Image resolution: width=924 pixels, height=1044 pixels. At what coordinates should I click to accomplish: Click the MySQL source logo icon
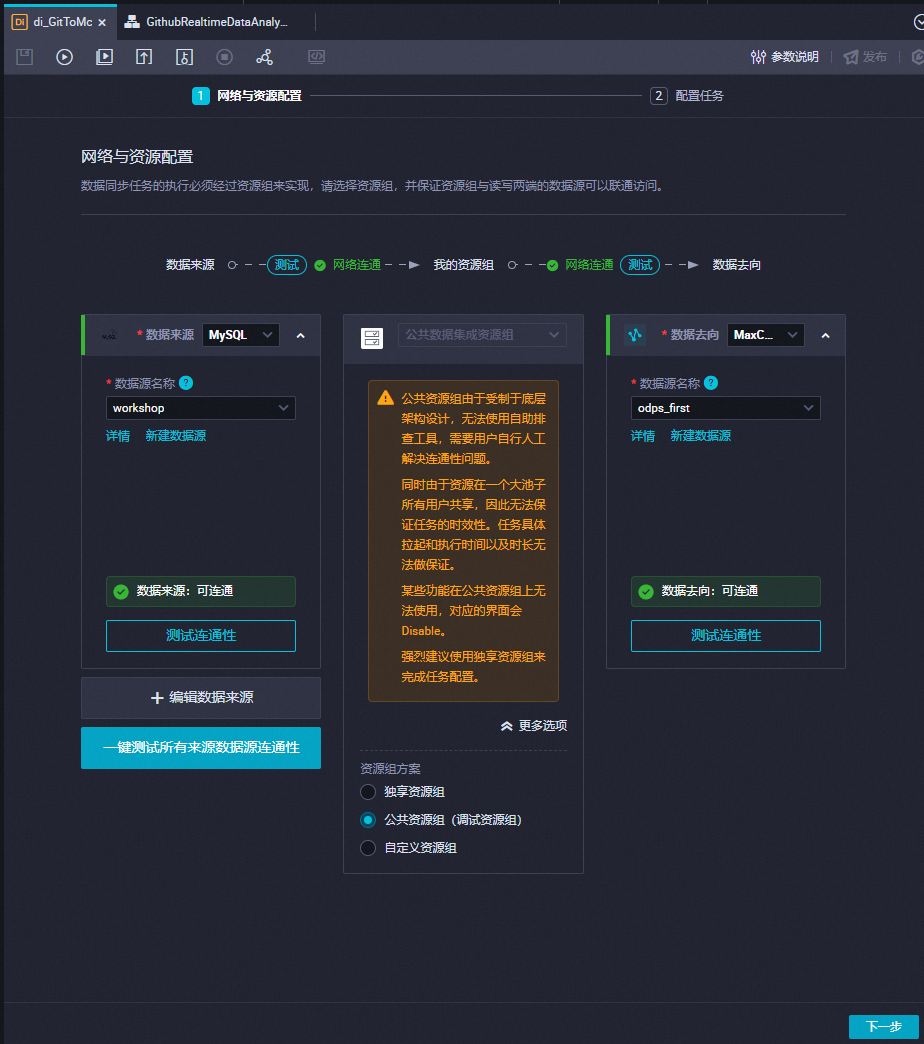109,336
